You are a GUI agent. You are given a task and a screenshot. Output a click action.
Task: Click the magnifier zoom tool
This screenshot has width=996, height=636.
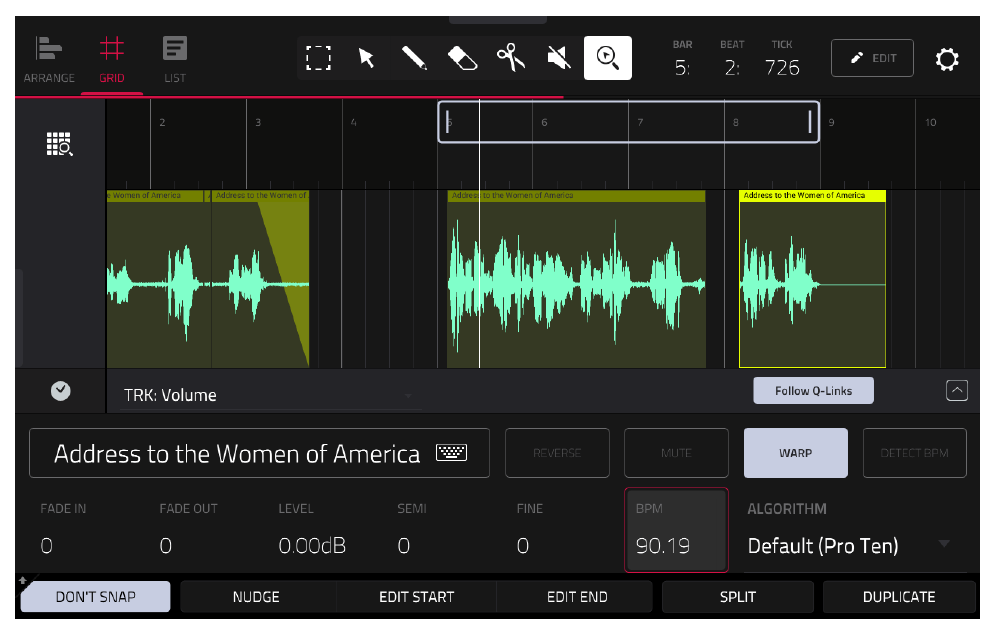point(608,58)
